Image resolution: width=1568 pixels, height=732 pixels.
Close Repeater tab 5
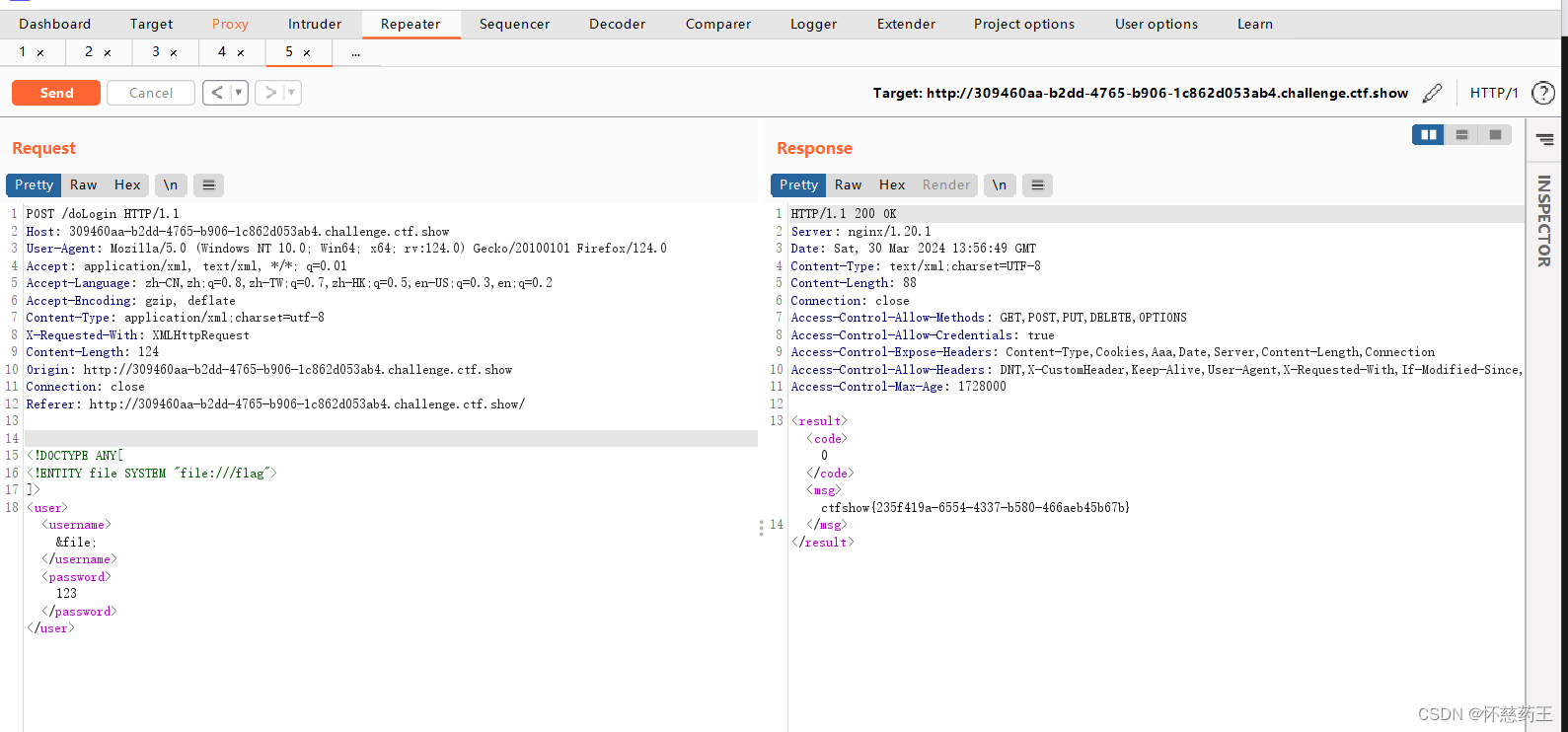coord(307,53)
